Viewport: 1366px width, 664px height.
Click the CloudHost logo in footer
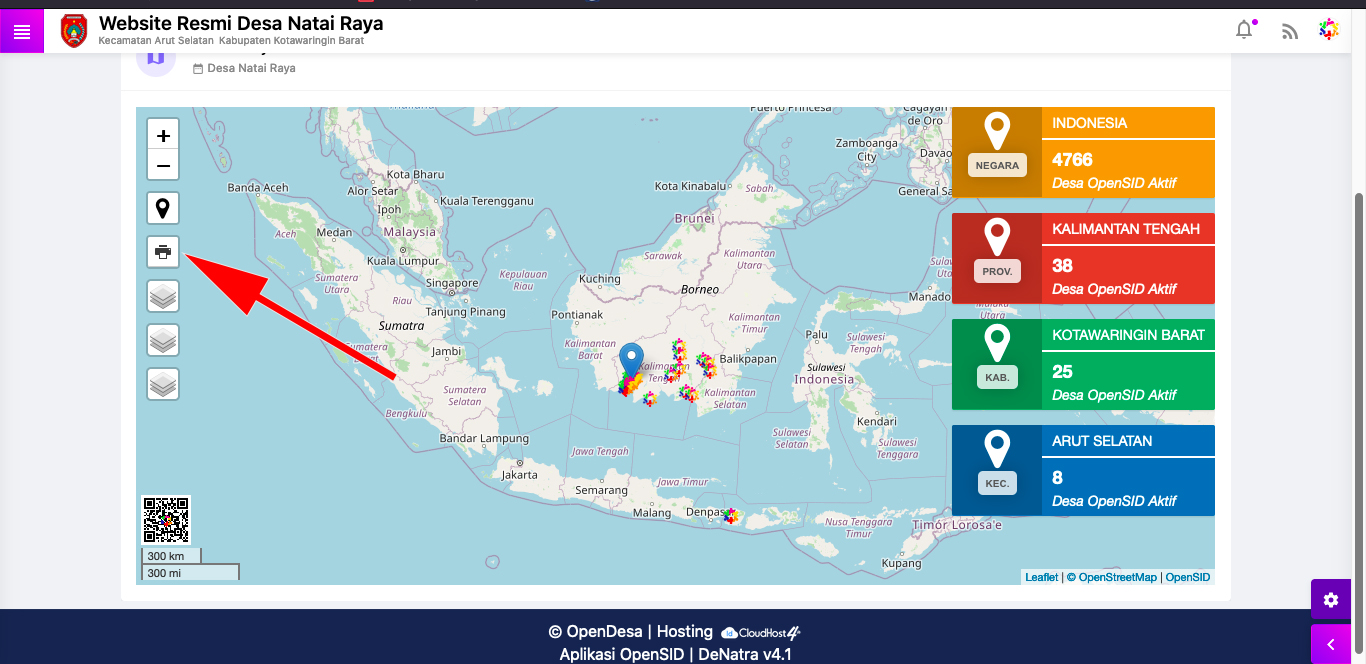(761, 632)
